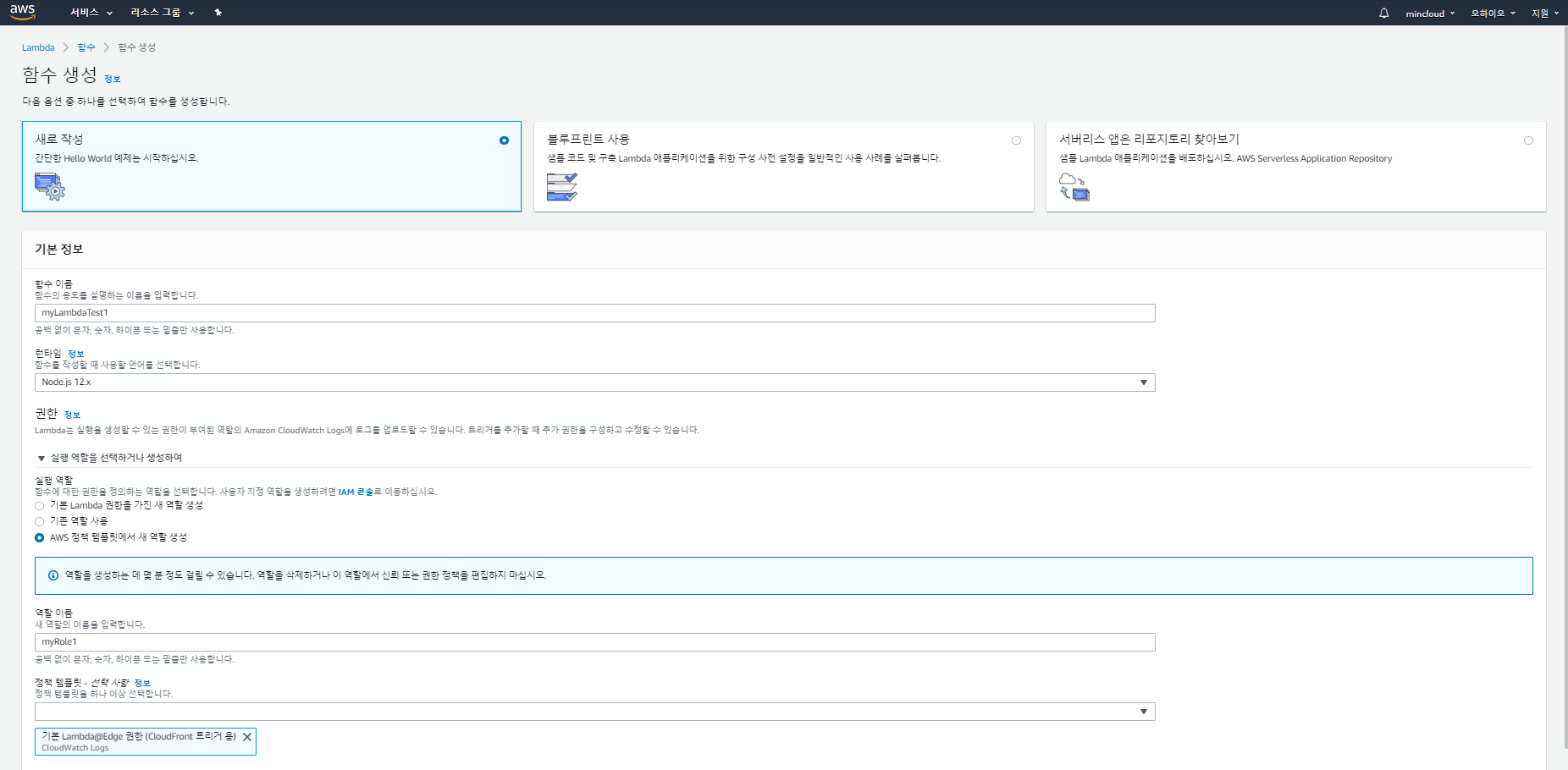
Task: Open the Node.js 12.x runtime dropdown
Action: 594,382
